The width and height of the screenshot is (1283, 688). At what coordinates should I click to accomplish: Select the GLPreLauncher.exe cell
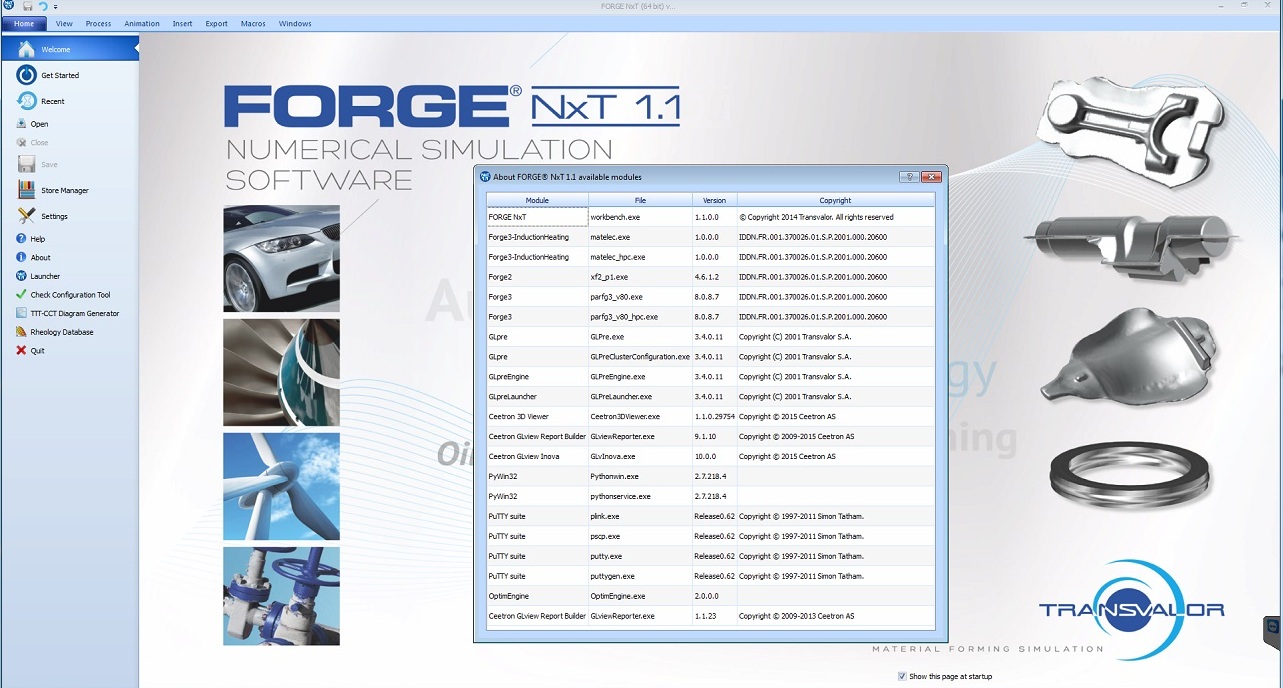click(640, 397)
